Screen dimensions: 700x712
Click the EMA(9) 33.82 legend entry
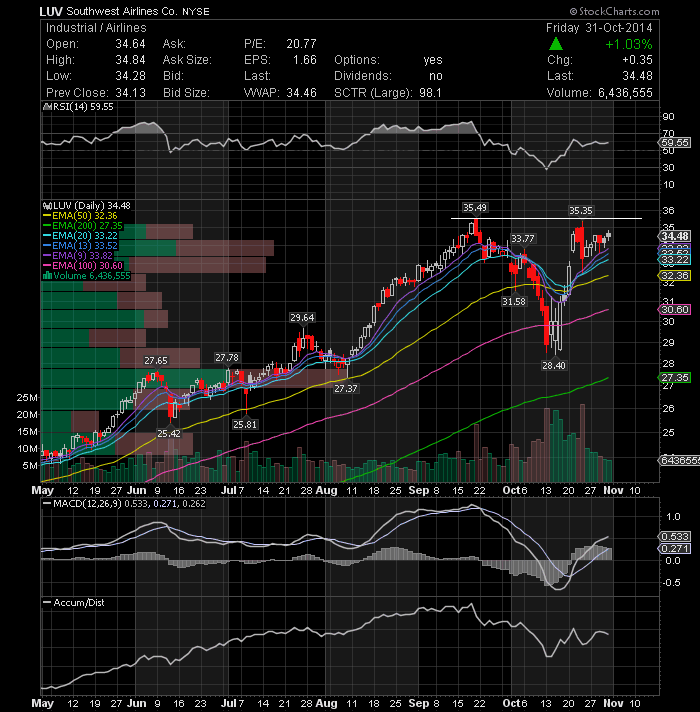tap(78, 256)
